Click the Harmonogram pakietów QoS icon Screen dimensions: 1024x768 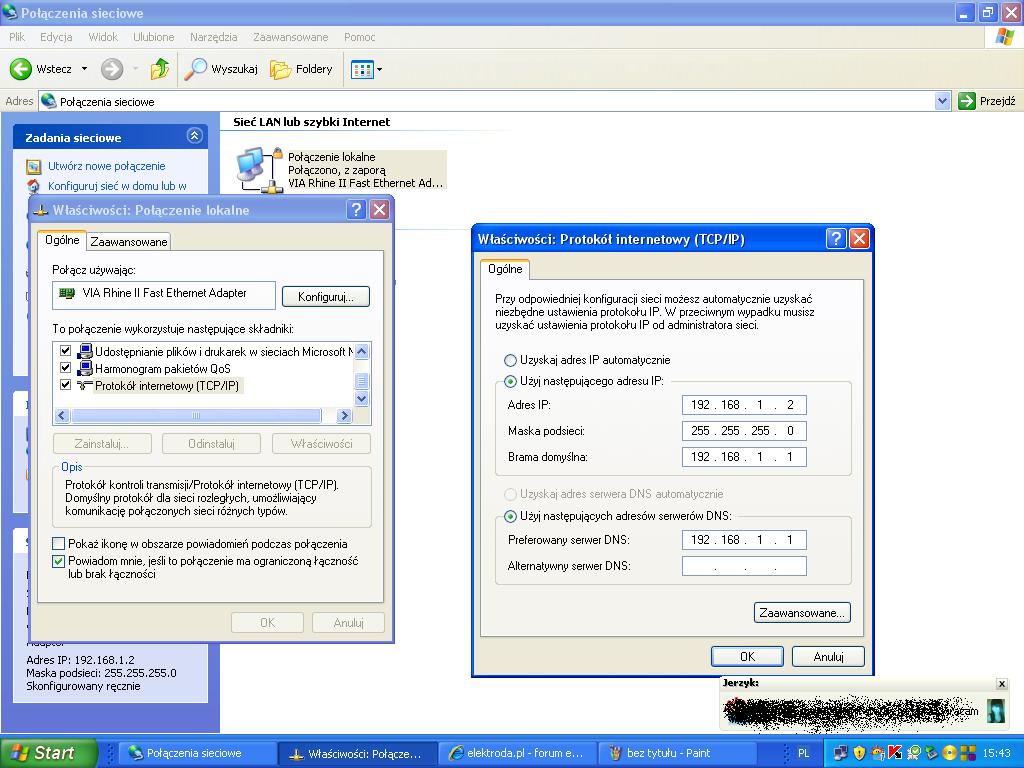[85, 368]
